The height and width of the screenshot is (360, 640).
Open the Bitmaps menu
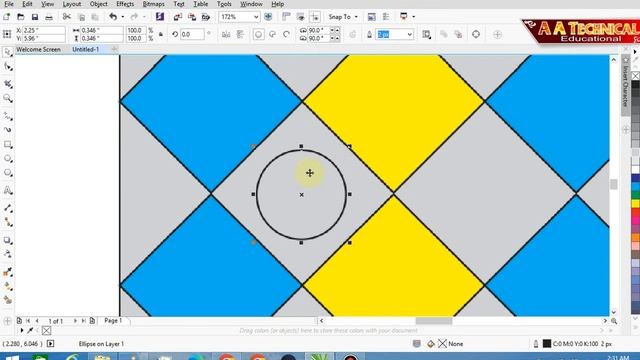153,4
